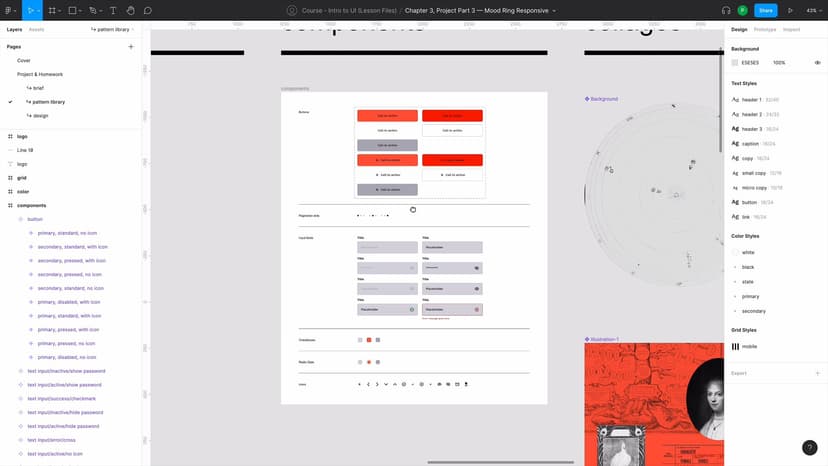Select the Frame tool

pos(52,10)
